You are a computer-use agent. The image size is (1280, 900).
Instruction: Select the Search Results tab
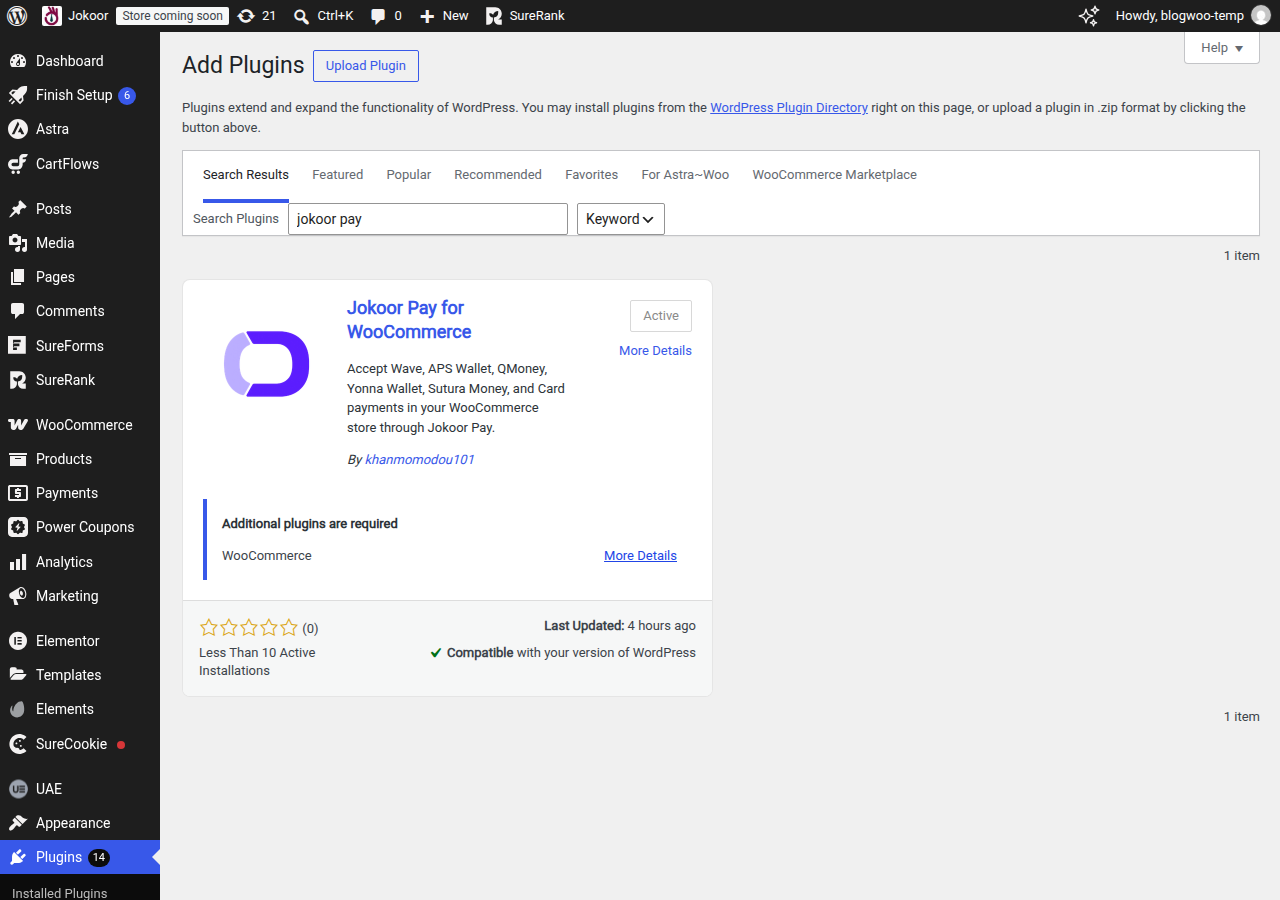point(246,175)
